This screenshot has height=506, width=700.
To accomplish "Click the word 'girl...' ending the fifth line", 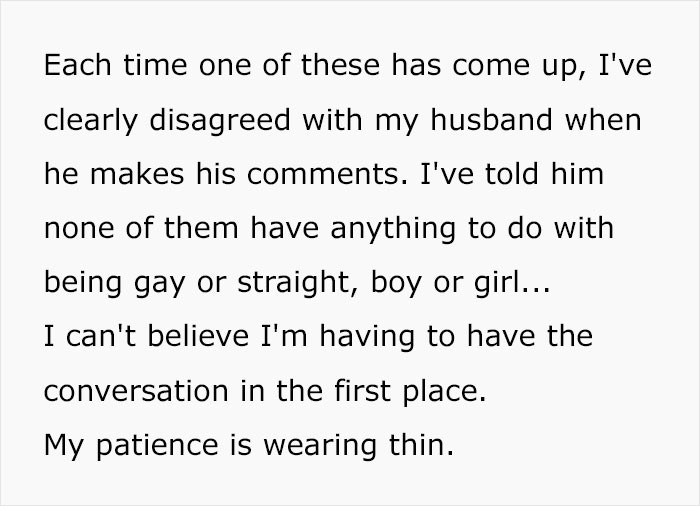I will tap(512, 284).
